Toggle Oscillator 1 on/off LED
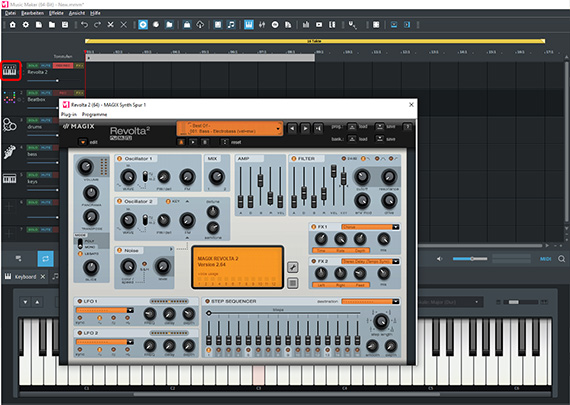Image resolution: width=570 pixels, height=405 pixels. [119, 159]
